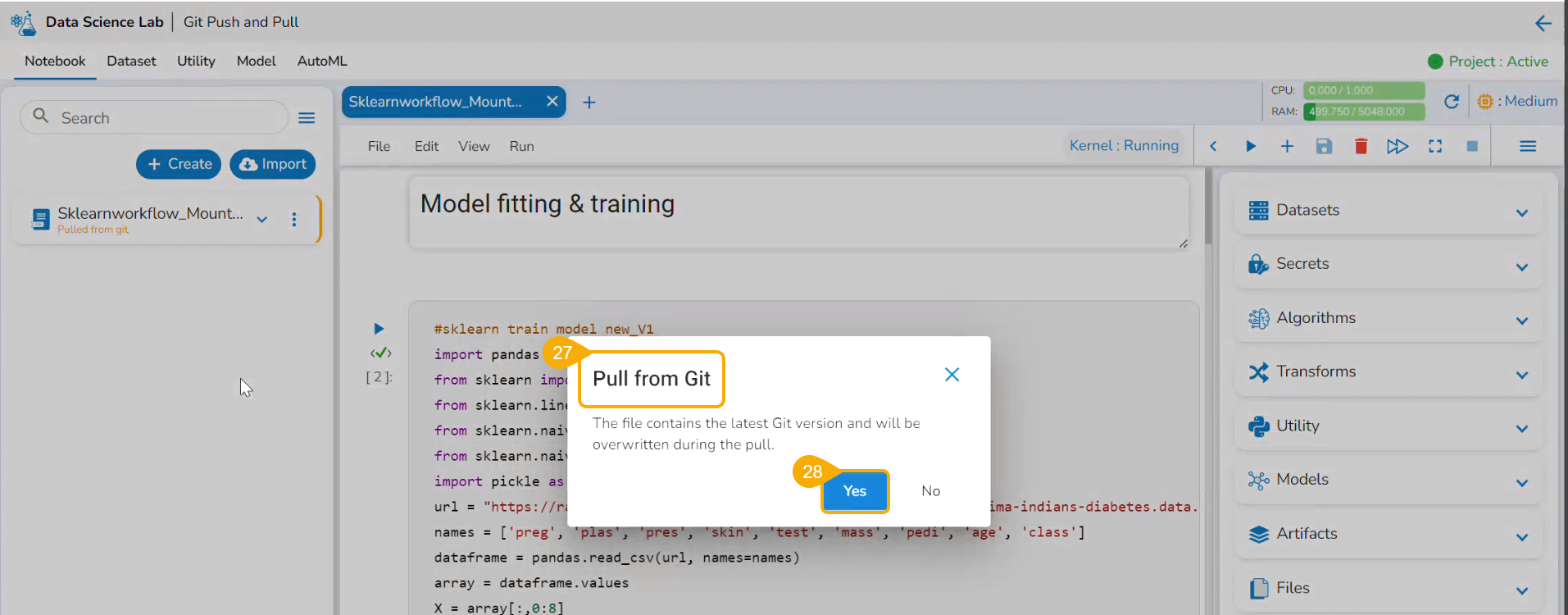Click the Kernel : Running status
The image size is (1568, 615).
[x=1124, y=146]
